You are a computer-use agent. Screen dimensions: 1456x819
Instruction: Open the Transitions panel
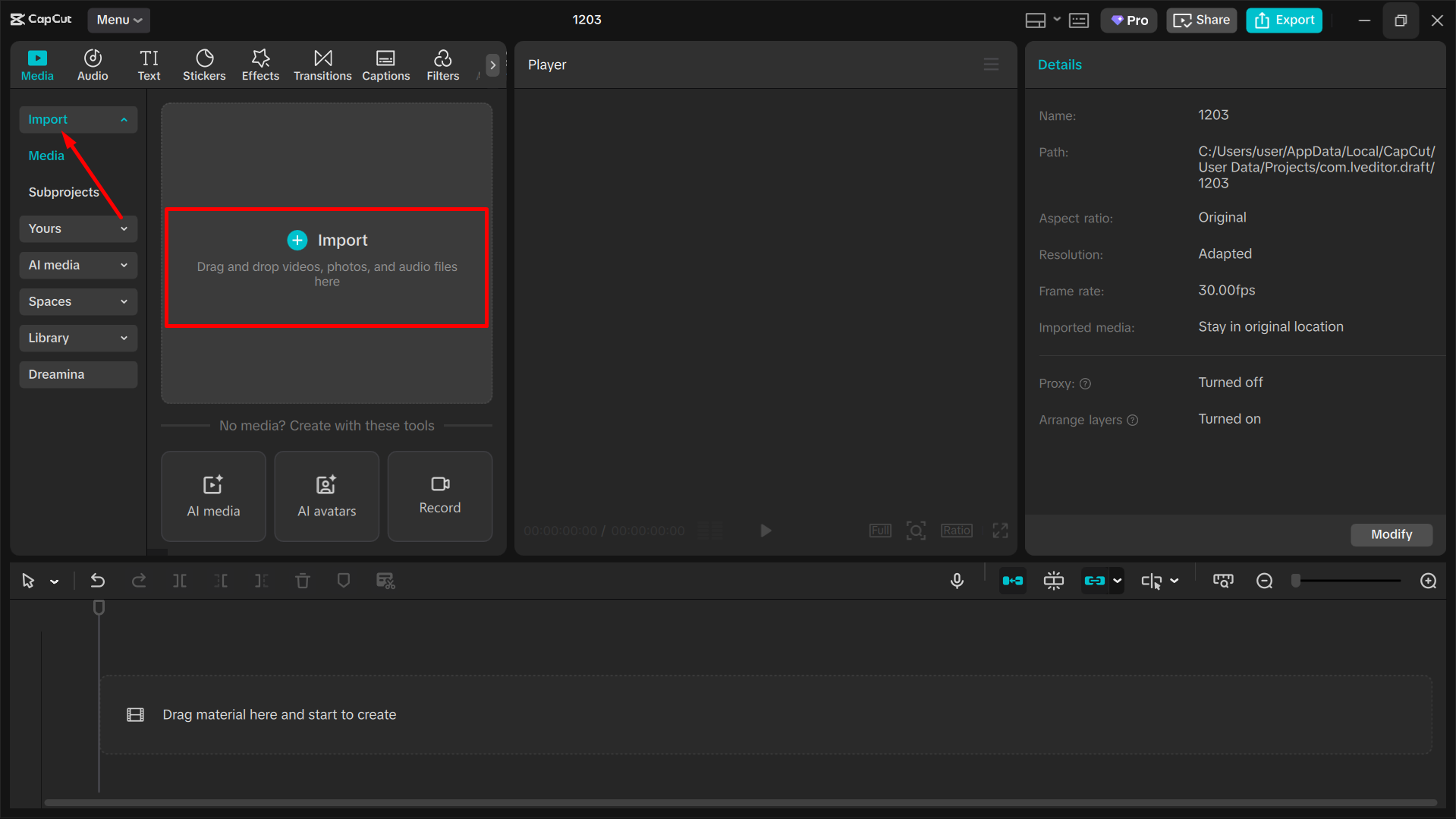[x=322, y=65]
